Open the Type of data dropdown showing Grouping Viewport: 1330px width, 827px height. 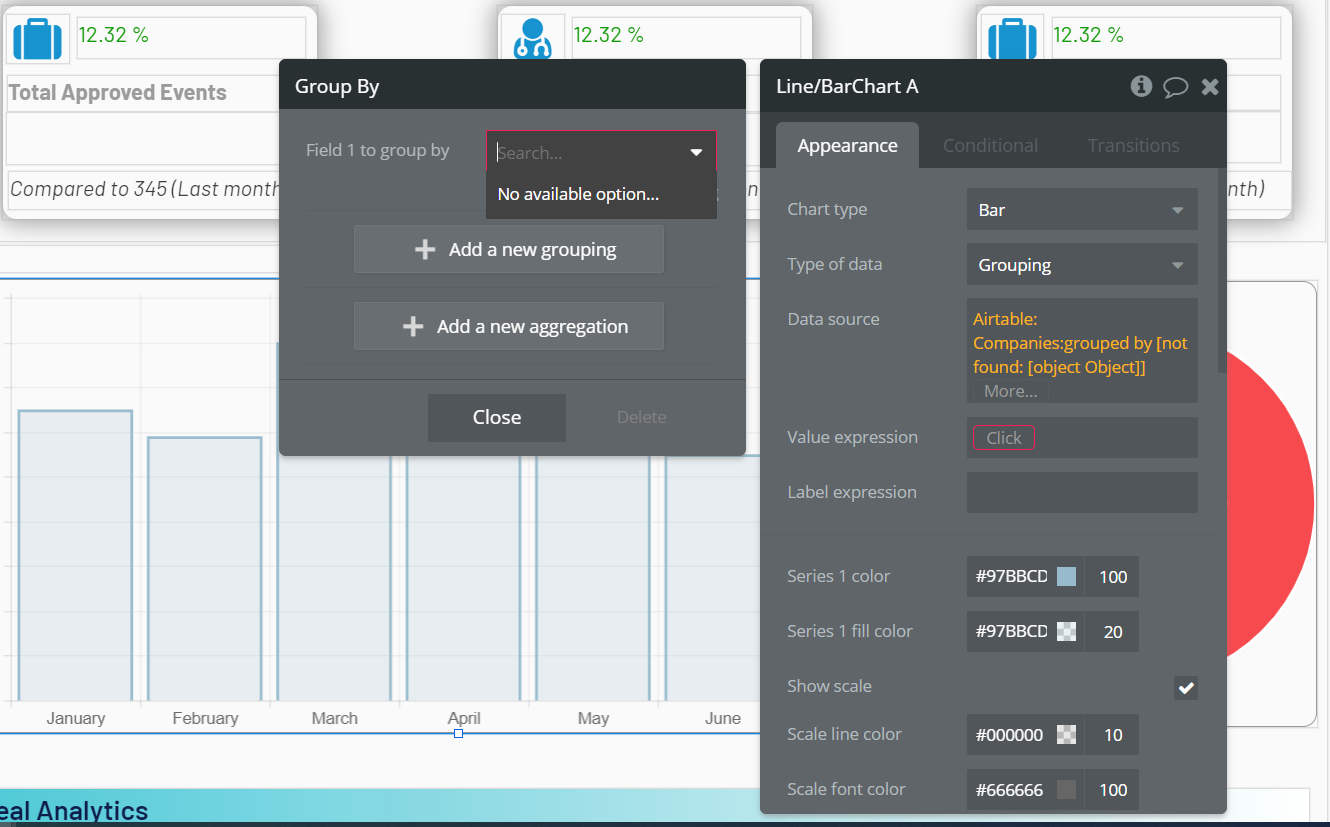coord(1082,265)
